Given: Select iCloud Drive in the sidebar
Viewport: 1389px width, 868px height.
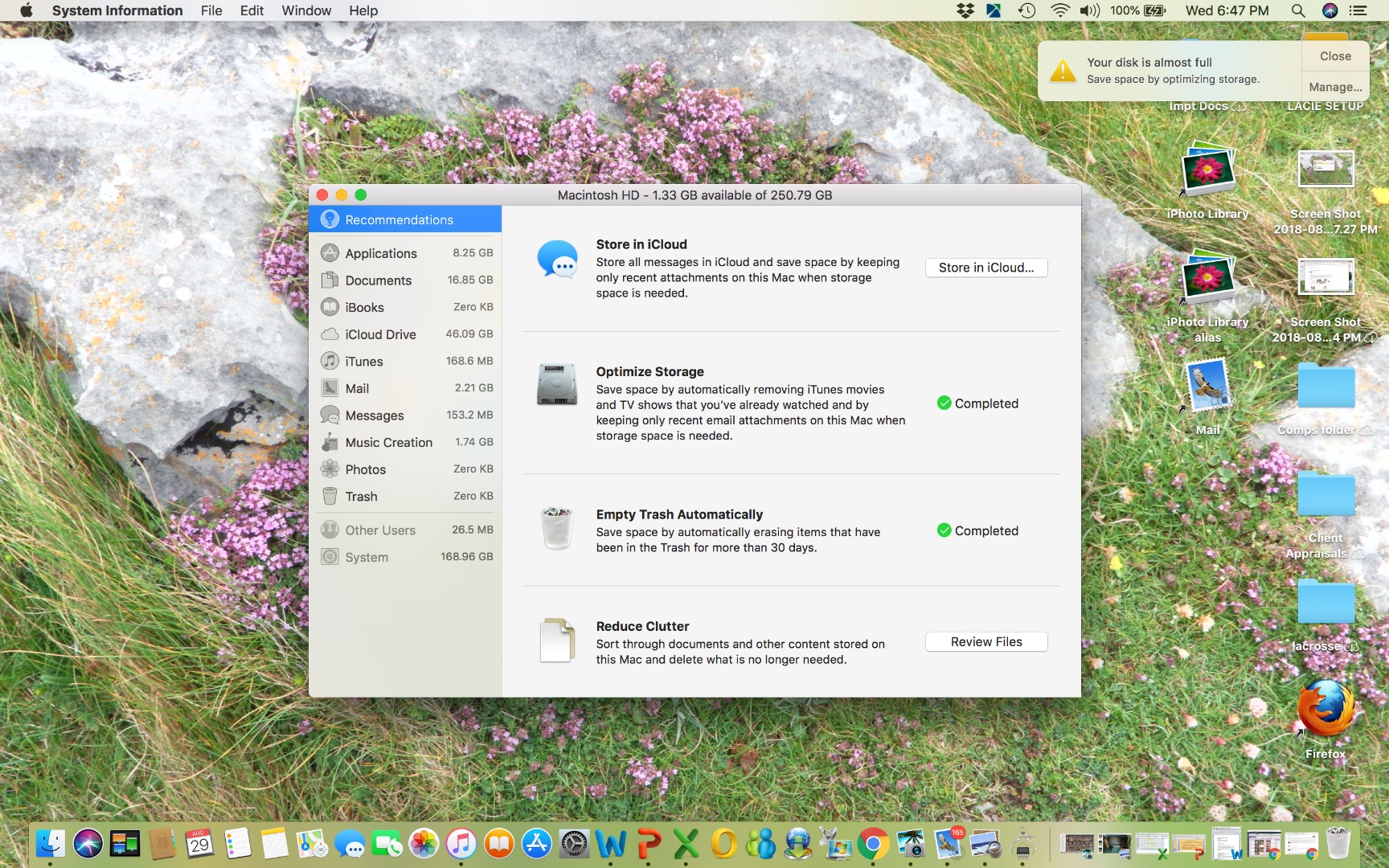Looking at the screenshot, I should click(380, 334).
